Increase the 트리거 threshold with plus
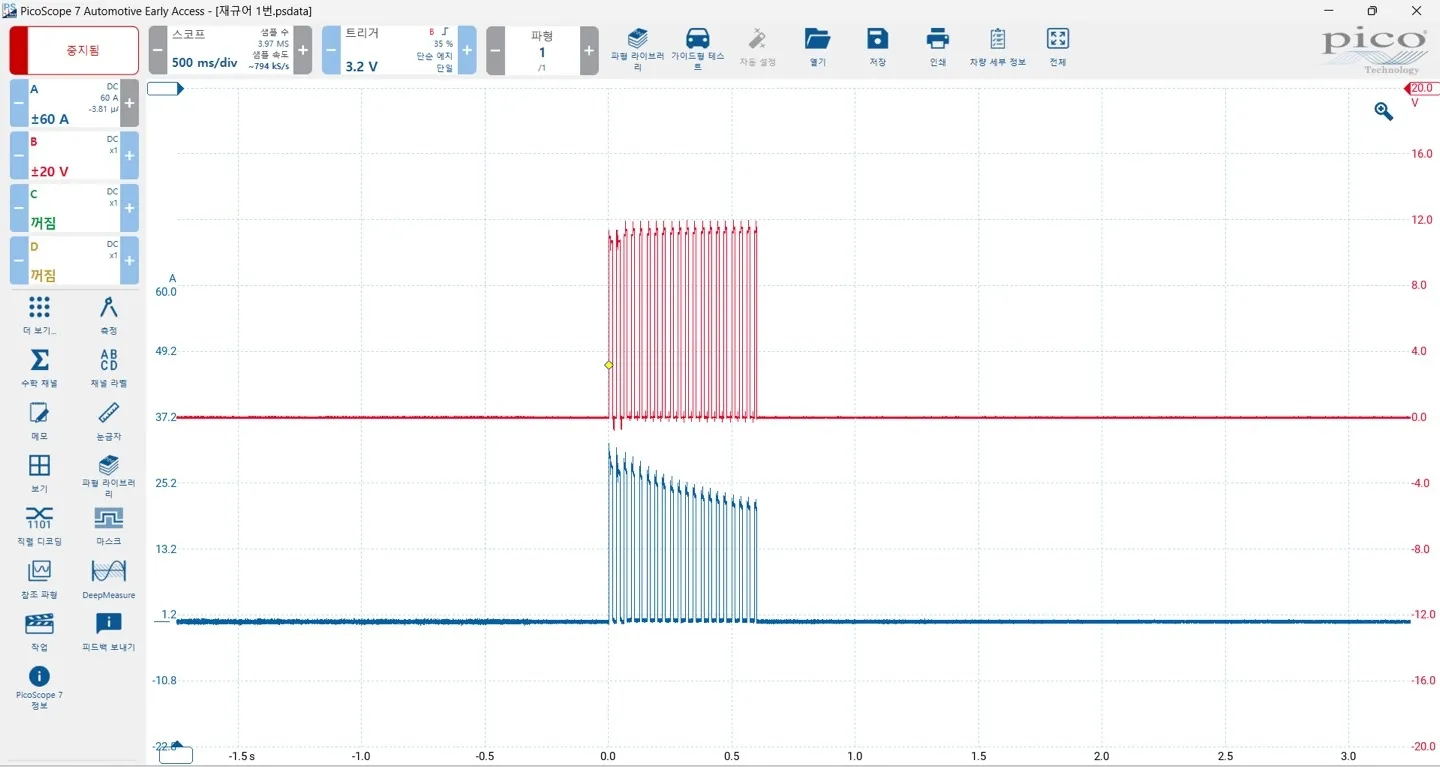This screenshot has height=767, width=1440. 467,50
